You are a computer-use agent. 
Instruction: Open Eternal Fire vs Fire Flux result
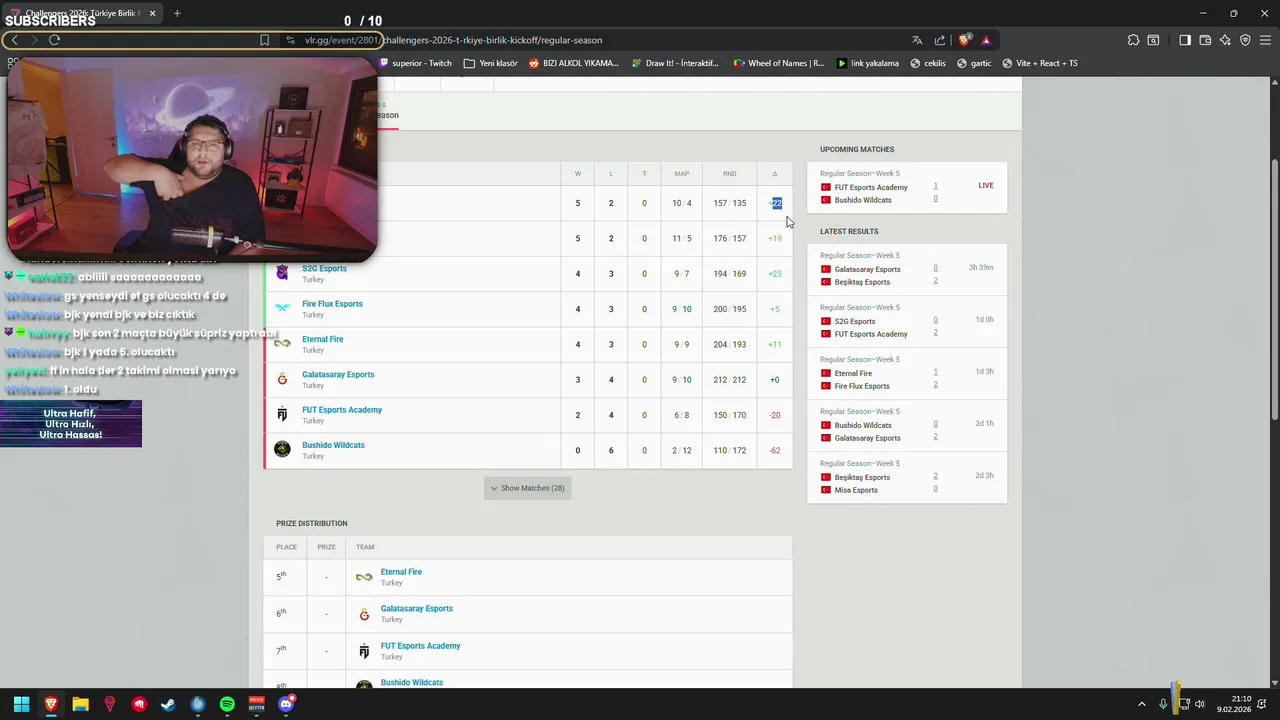[907, 373]
